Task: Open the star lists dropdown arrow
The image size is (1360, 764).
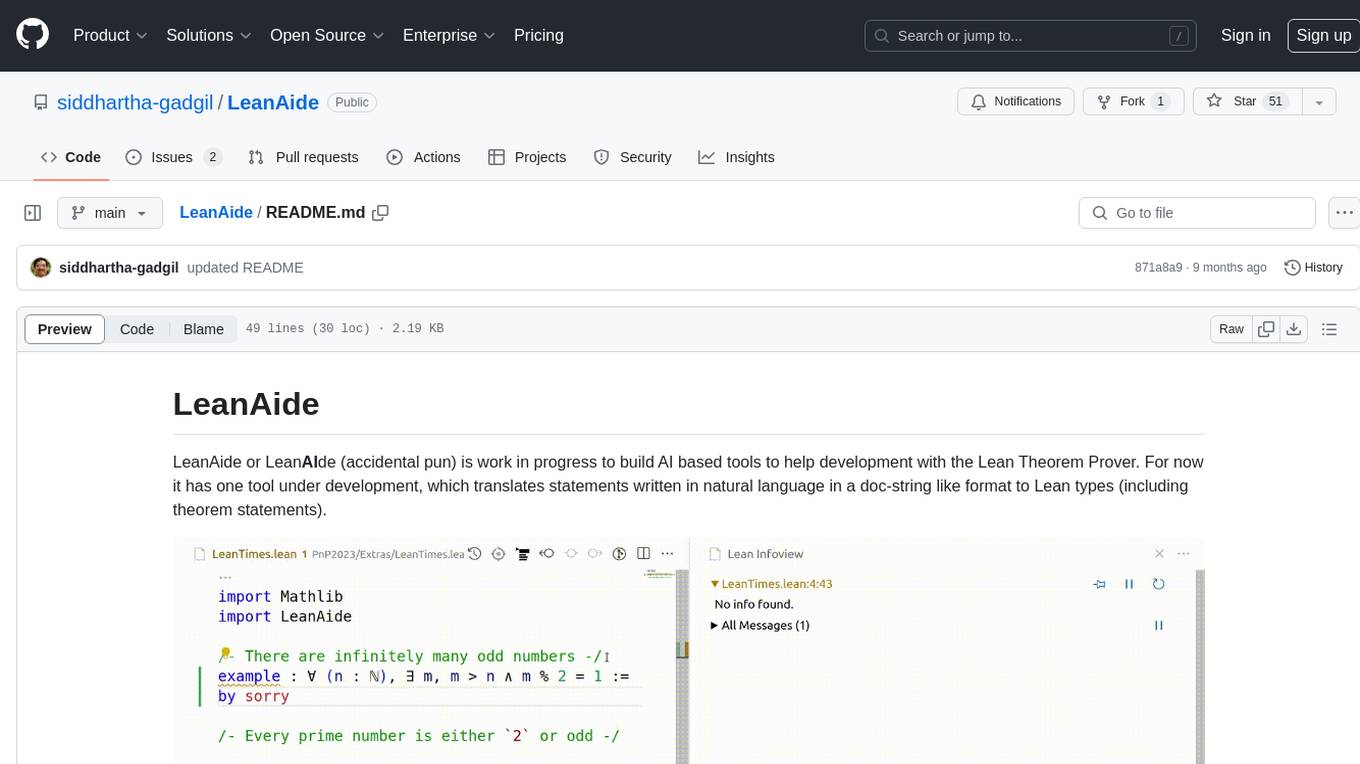Action: (x=1319, y=102)
